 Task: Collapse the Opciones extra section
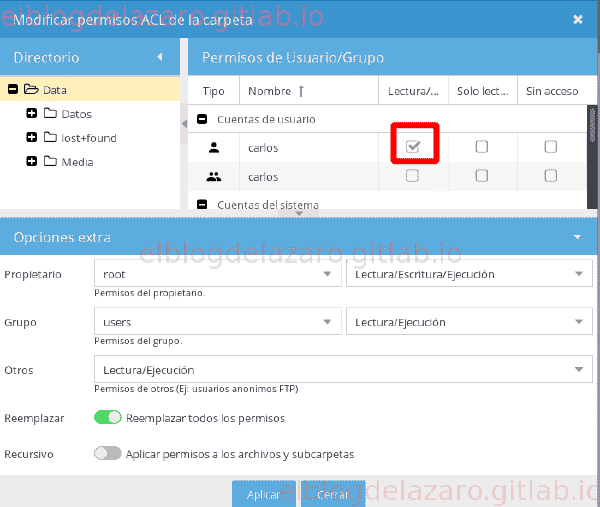[x=577, y=237]
